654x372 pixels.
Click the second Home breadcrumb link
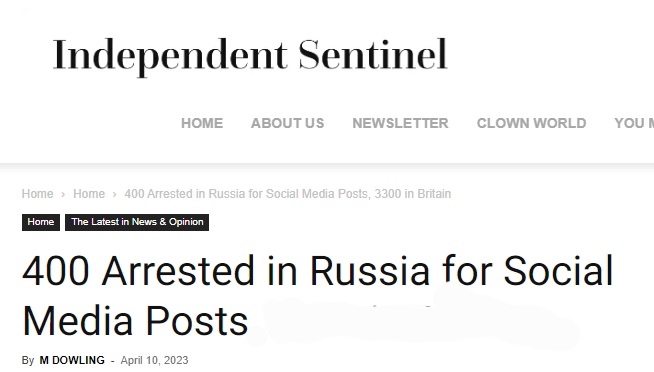click(89, 194)
